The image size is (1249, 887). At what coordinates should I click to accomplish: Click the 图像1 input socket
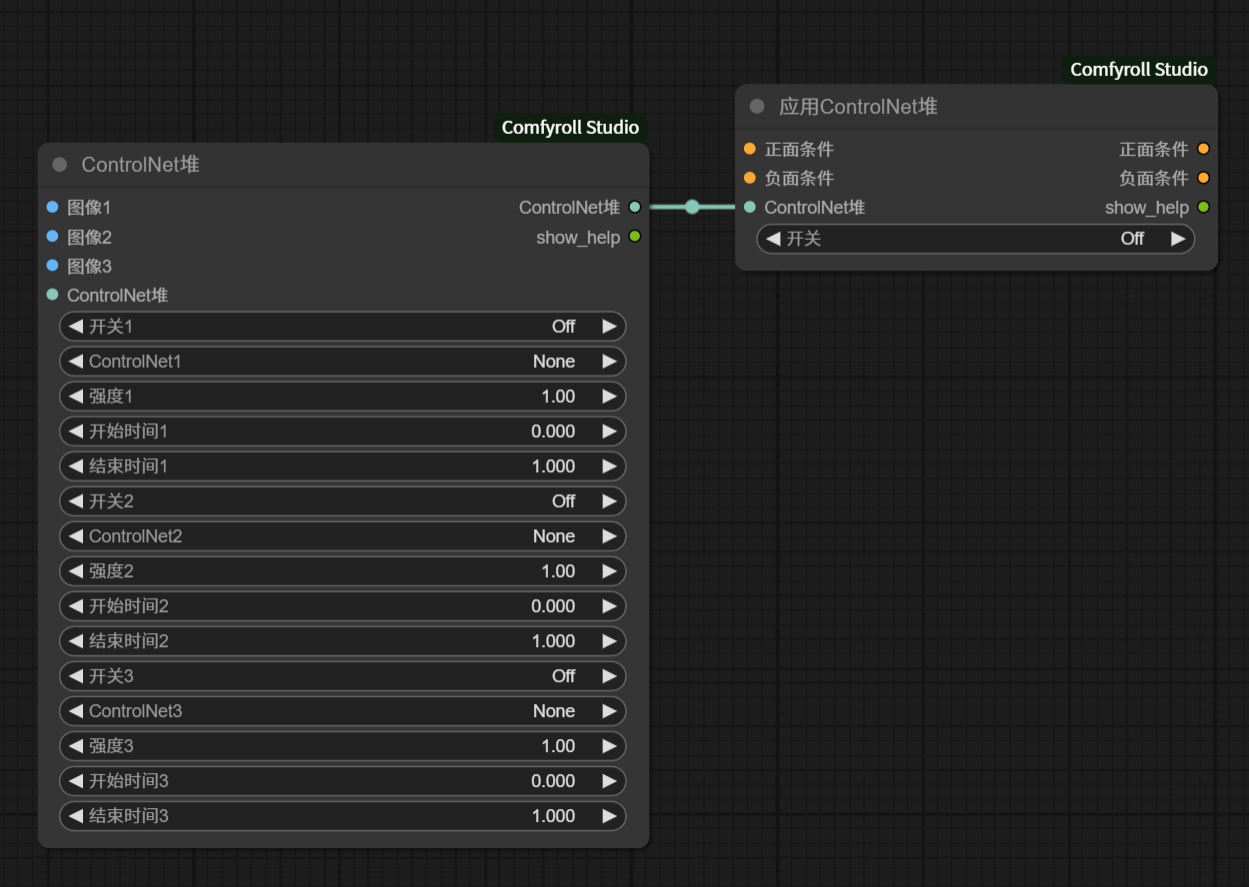[52, 207]
